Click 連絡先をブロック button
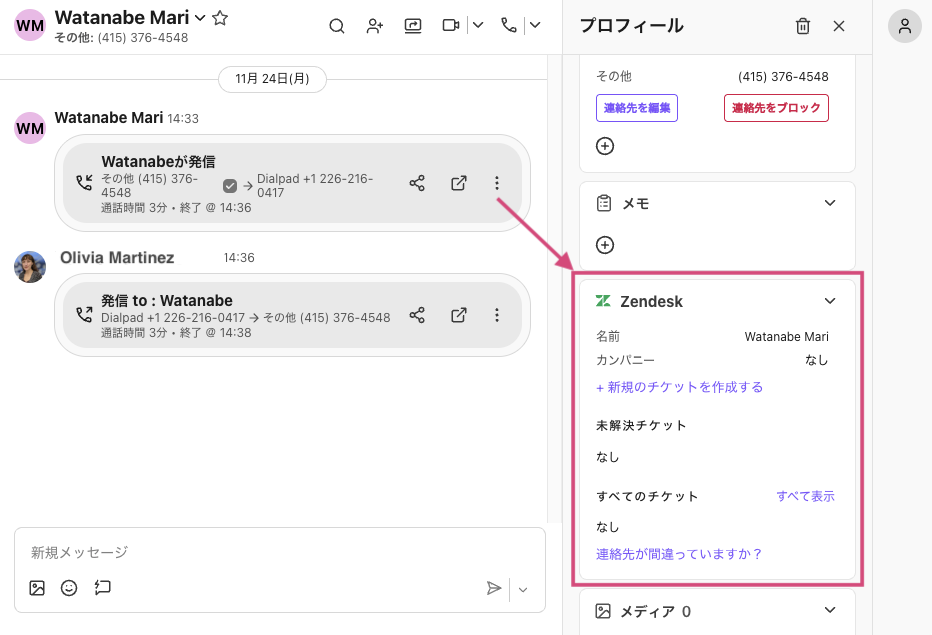 click(x=776, y=108)
